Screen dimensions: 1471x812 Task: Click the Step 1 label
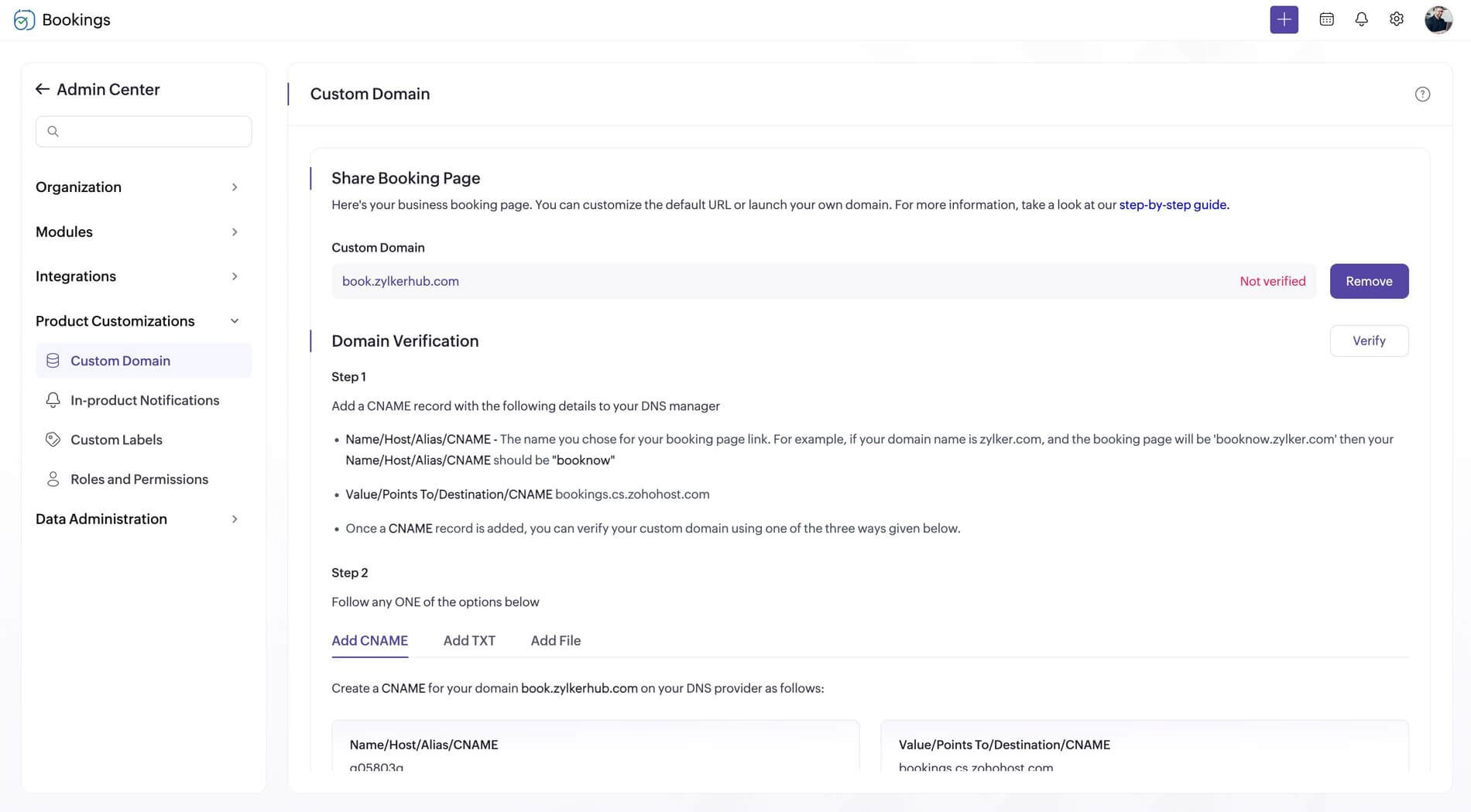click(348, 377)
